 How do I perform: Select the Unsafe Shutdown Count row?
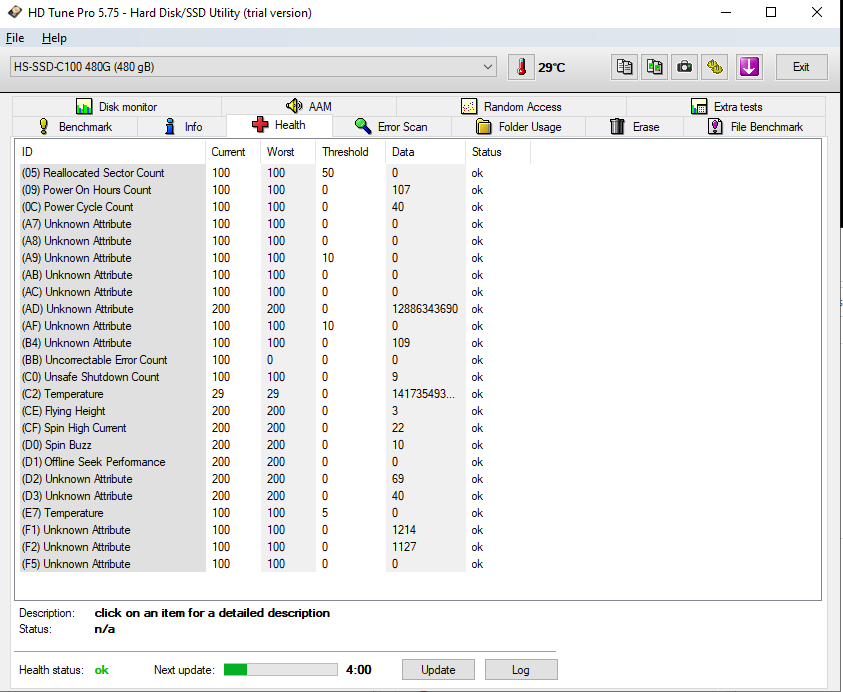pyautogui.click(x=273, y=377)
